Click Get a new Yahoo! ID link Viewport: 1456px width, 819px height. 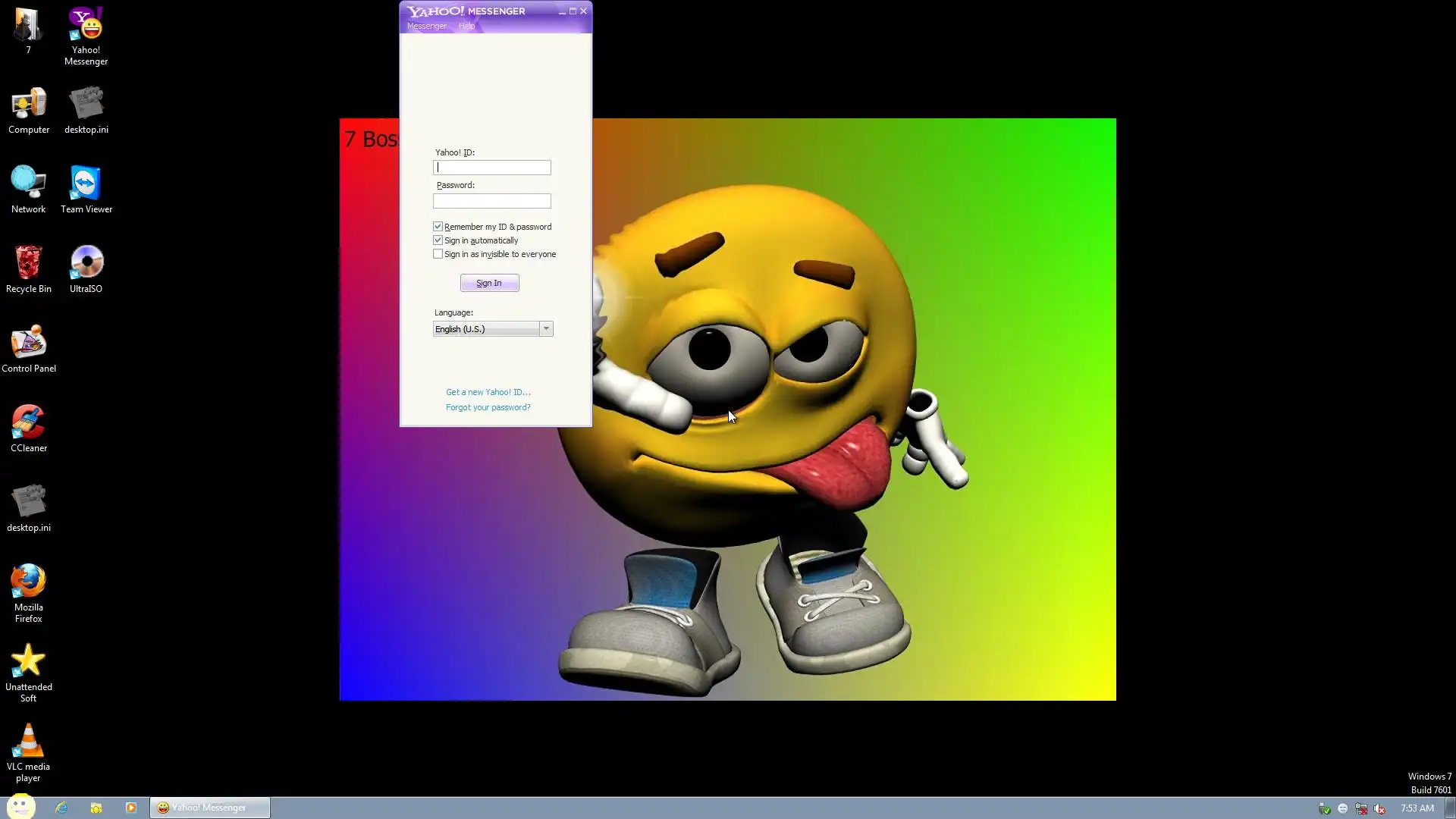pyautogui.click(x=488, y=392)
